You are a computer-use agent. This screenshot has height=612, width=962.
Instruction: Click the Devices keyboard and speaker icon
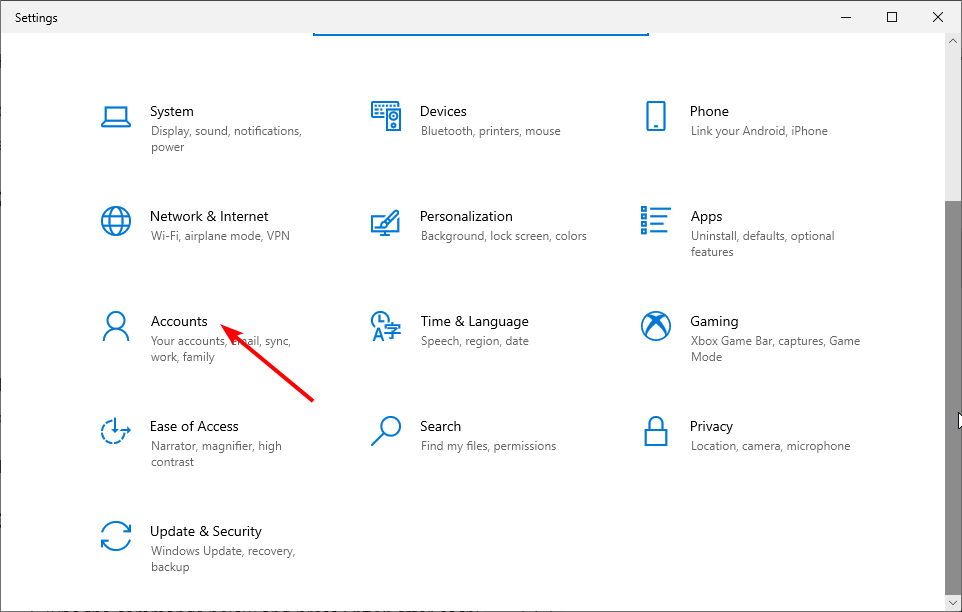pos(386,116)
